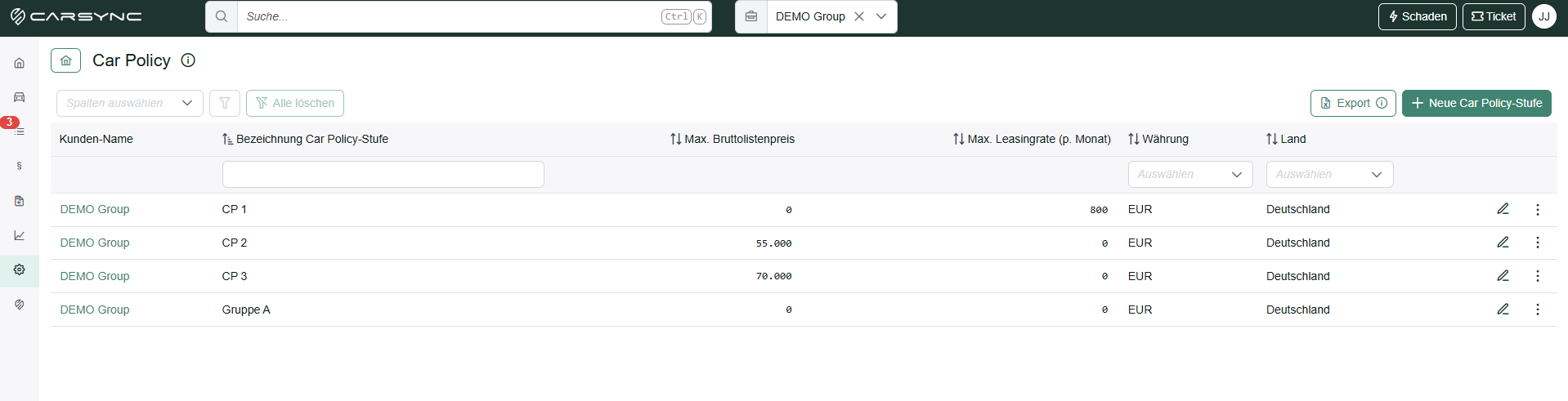Open the document icon in sidebar
Viewport: 1568px width, 401px height.
(x=19, y=201)
